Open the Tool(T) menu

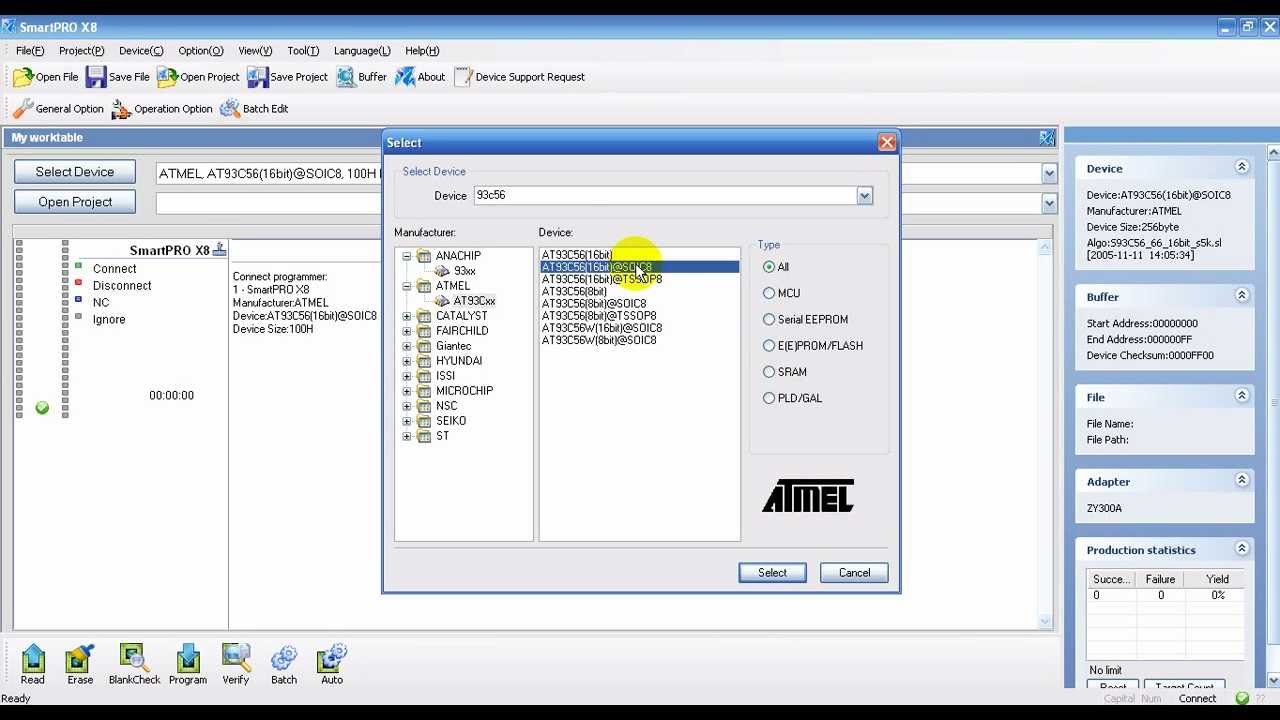[303, 51]
